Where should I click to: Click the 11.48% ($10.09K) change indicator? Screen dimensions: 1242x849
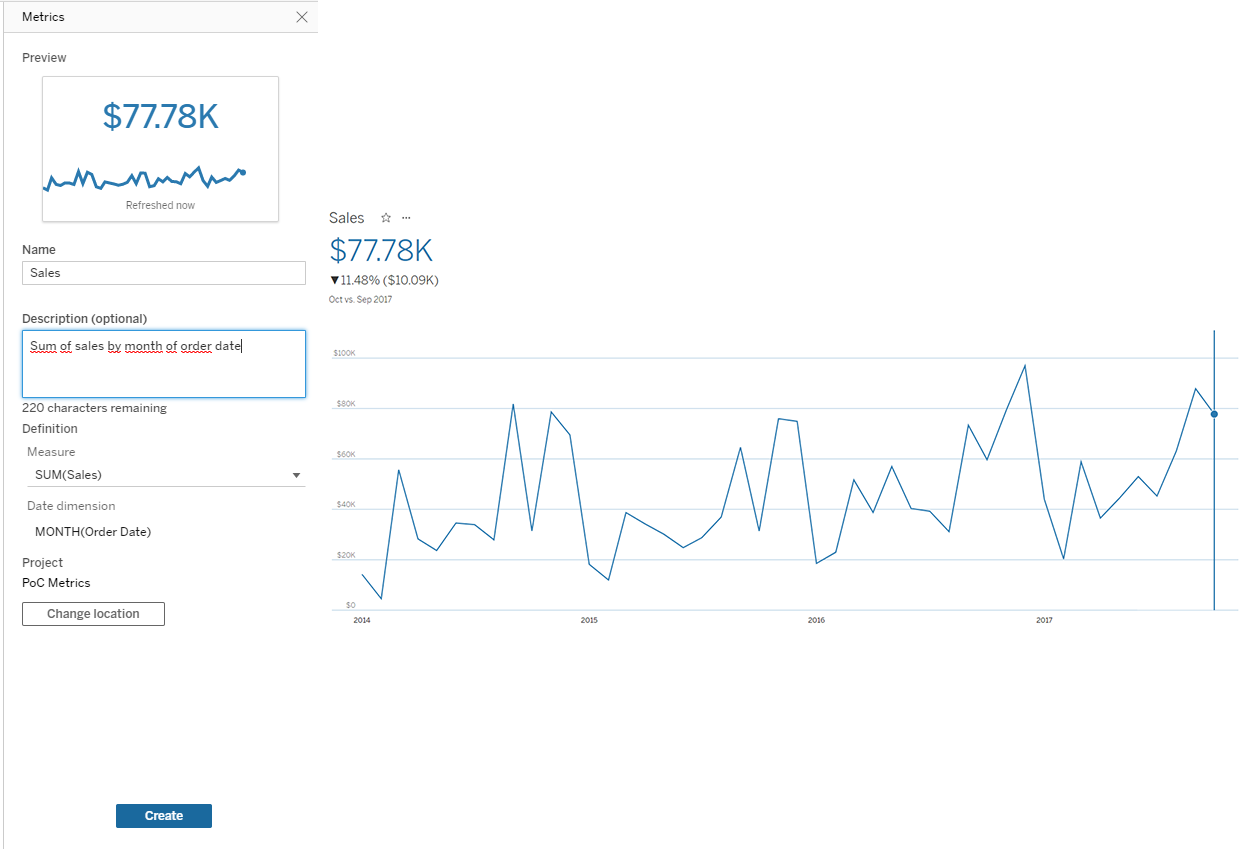(x=384, y=280)
